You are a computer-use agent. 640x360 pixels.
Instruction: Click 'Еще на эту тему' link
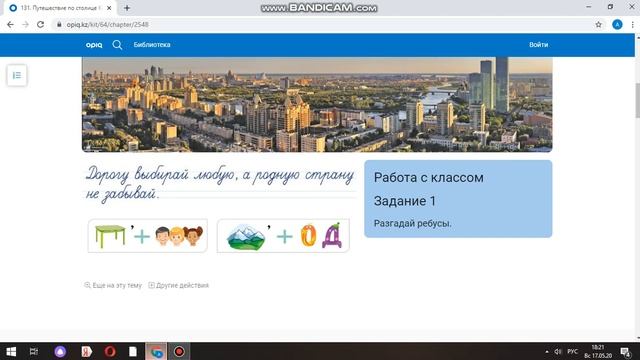pos(113,285)
